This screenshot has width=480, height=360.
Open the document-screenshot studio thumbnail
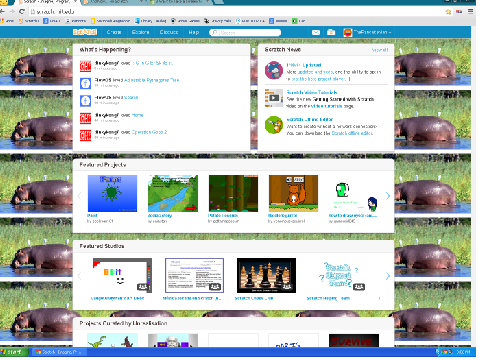pos(194,275)
